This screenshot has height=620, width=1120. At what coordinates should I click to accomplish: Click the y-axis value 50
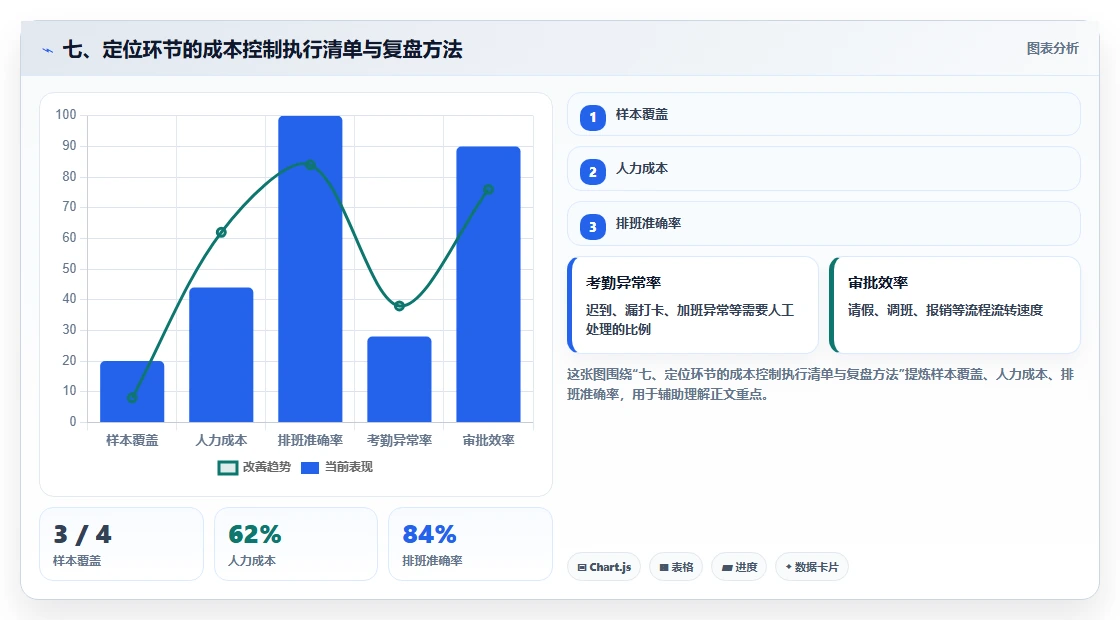click(69, 269)
